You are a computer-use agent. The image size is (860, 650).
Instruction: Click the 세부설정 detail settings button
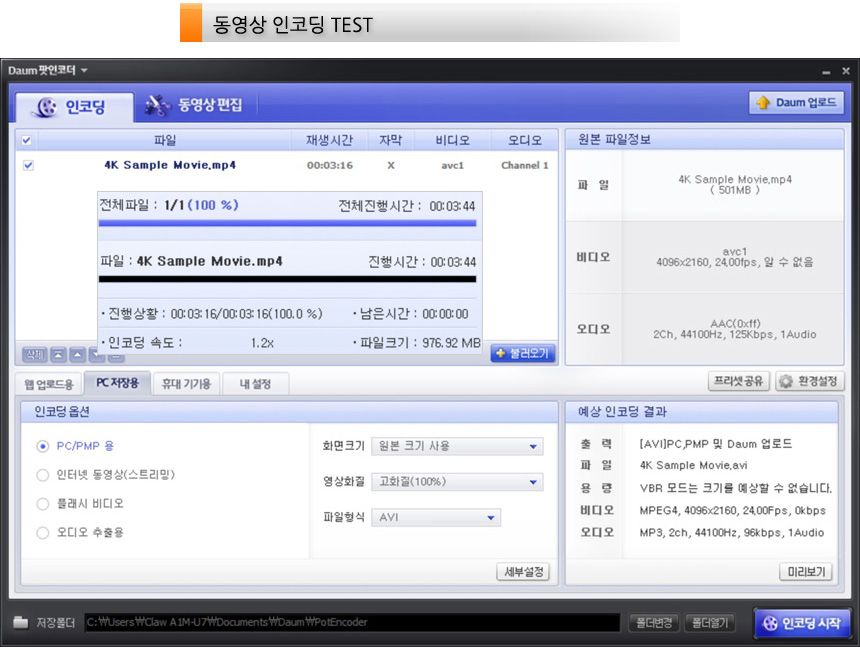[x=524, y=572]
